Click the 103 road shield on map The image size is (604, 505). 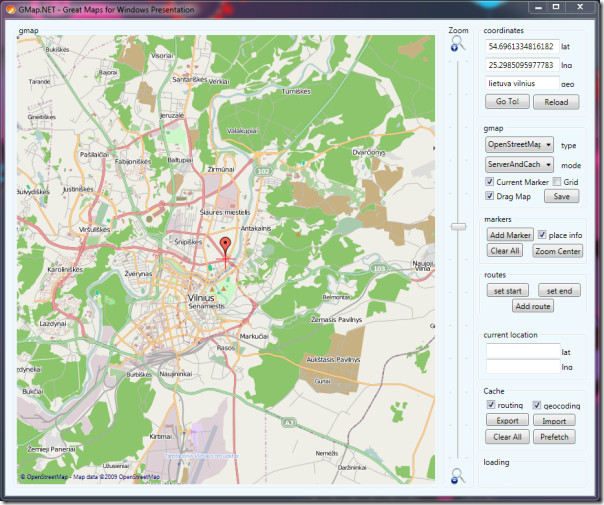click(379, 268)
